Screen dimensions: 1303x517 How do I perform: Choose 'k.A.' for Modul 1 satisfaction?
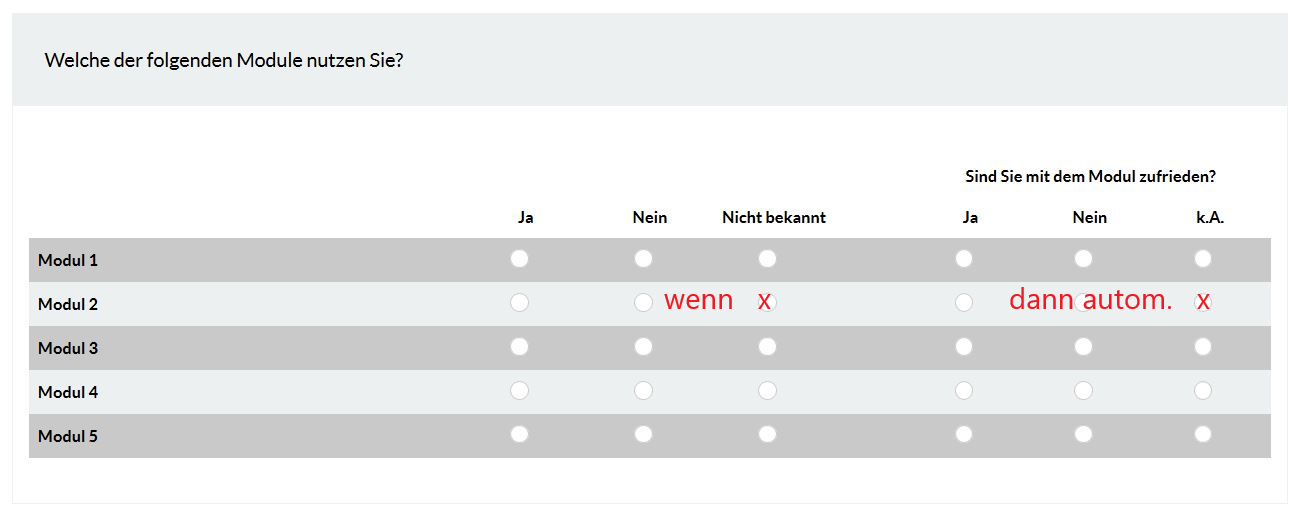(x=1203, y=259)
